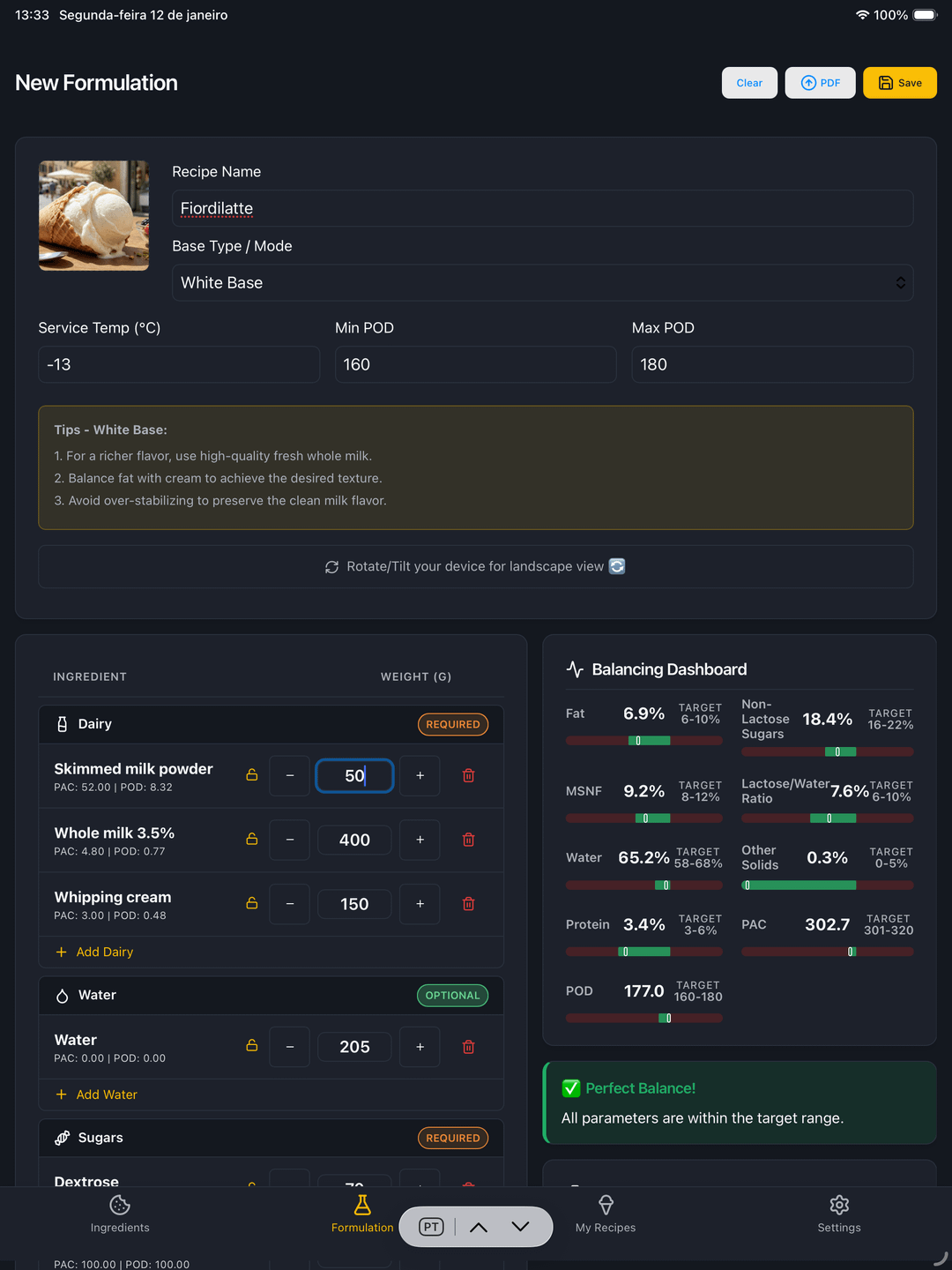The width and height of the screenshot is (952, 1270).
Task: Remove Water ingredient with trash icon
Action: click(x=468, y=1047)
